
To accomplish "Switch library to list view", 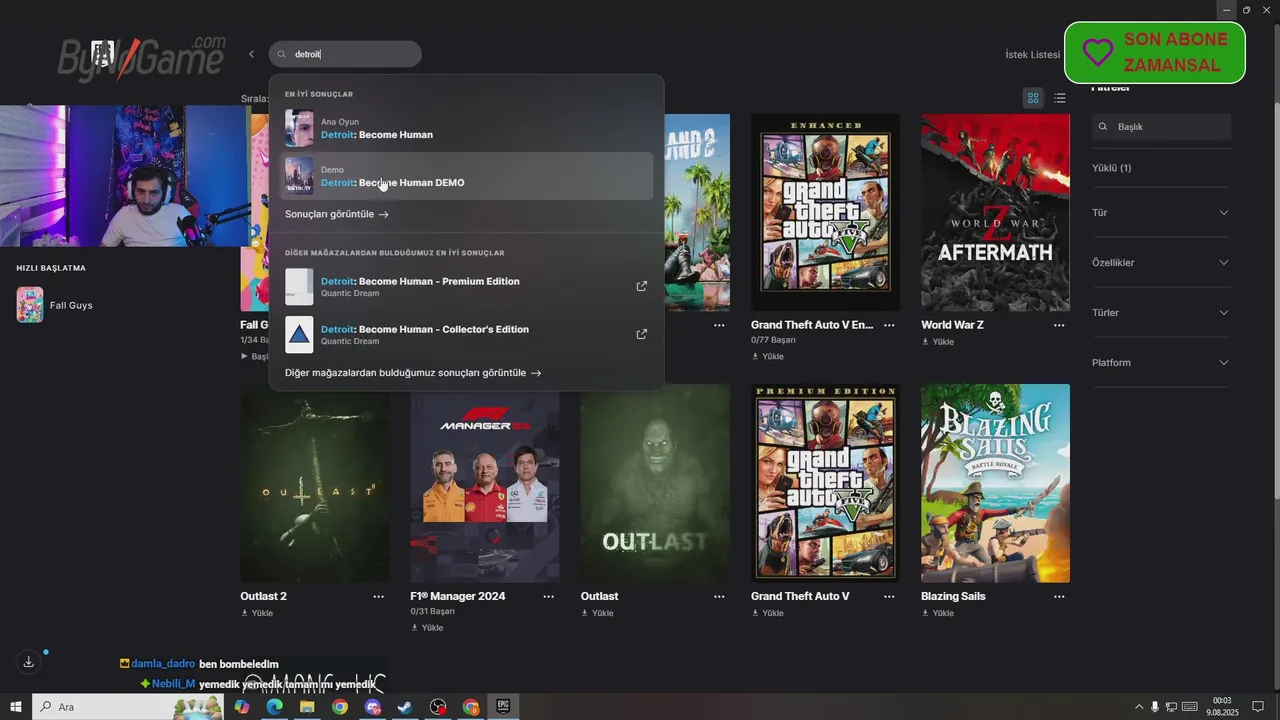I will pos(1060,98).
